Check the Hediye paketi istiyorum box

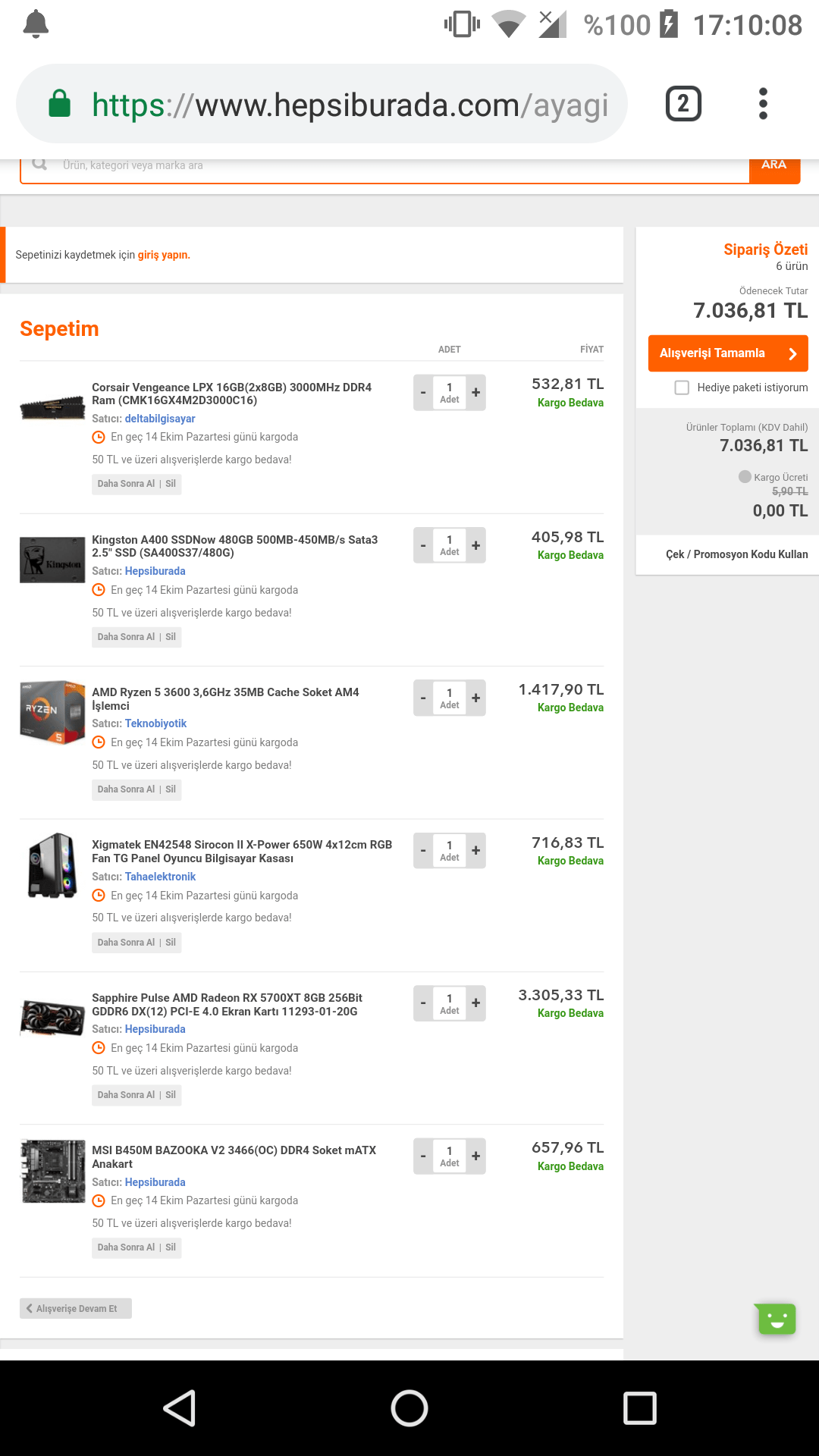682,388
